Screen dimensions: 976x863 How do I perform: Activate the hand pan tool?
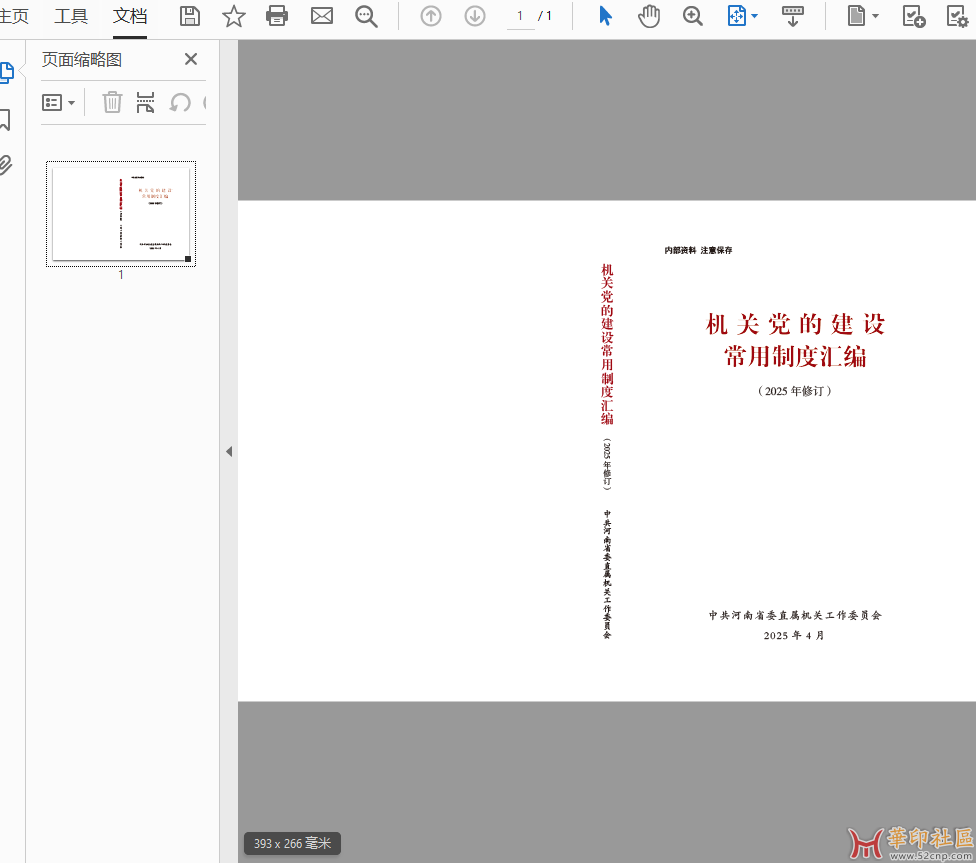tap(649, 16)
